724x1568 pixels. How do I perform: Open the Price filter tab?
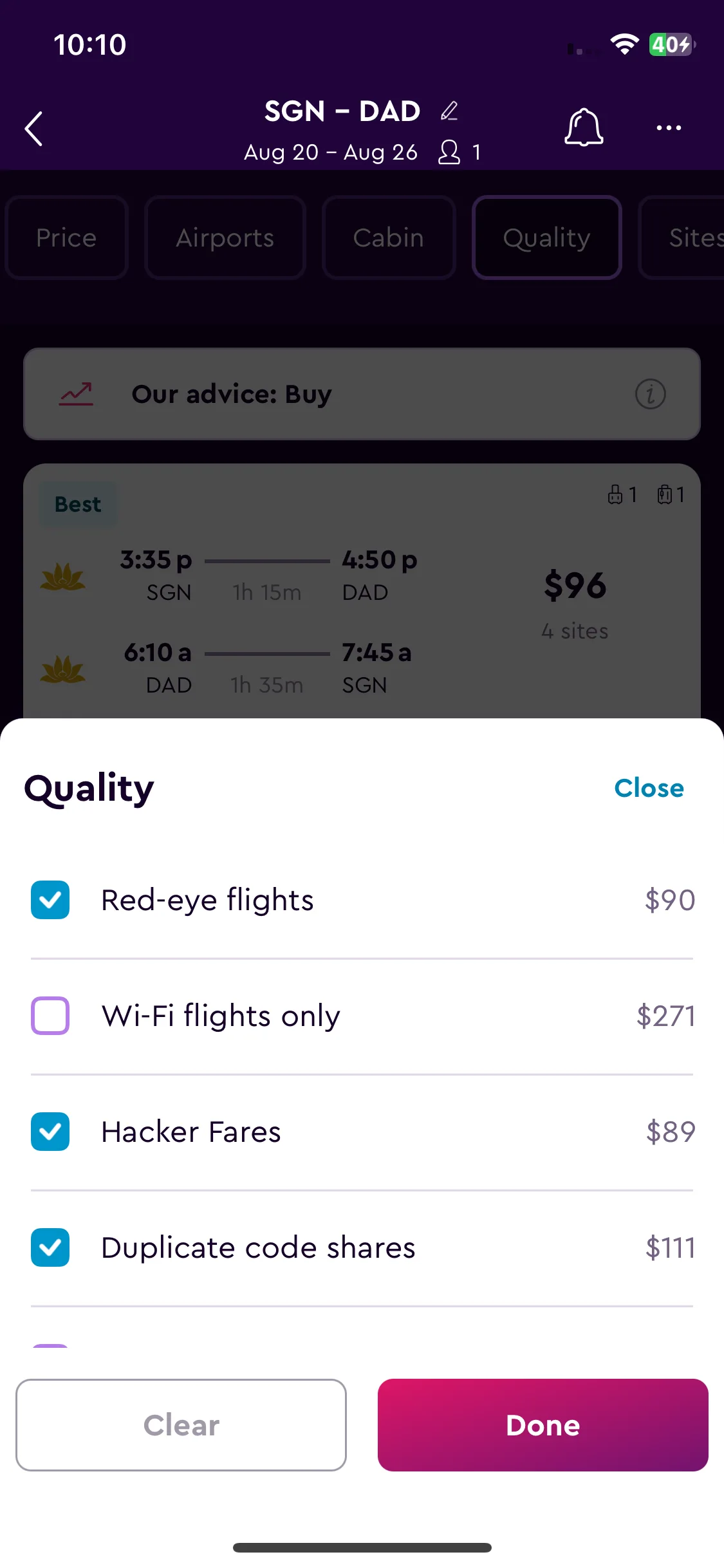tap(66, 238)
